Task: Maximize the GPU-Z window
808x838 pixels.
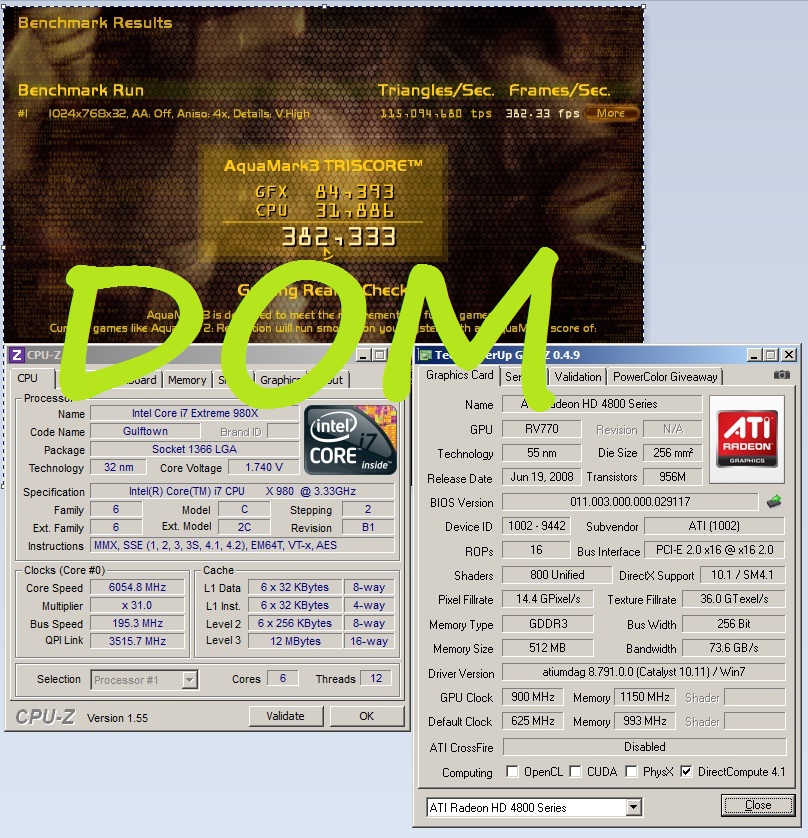Action: 770,355
